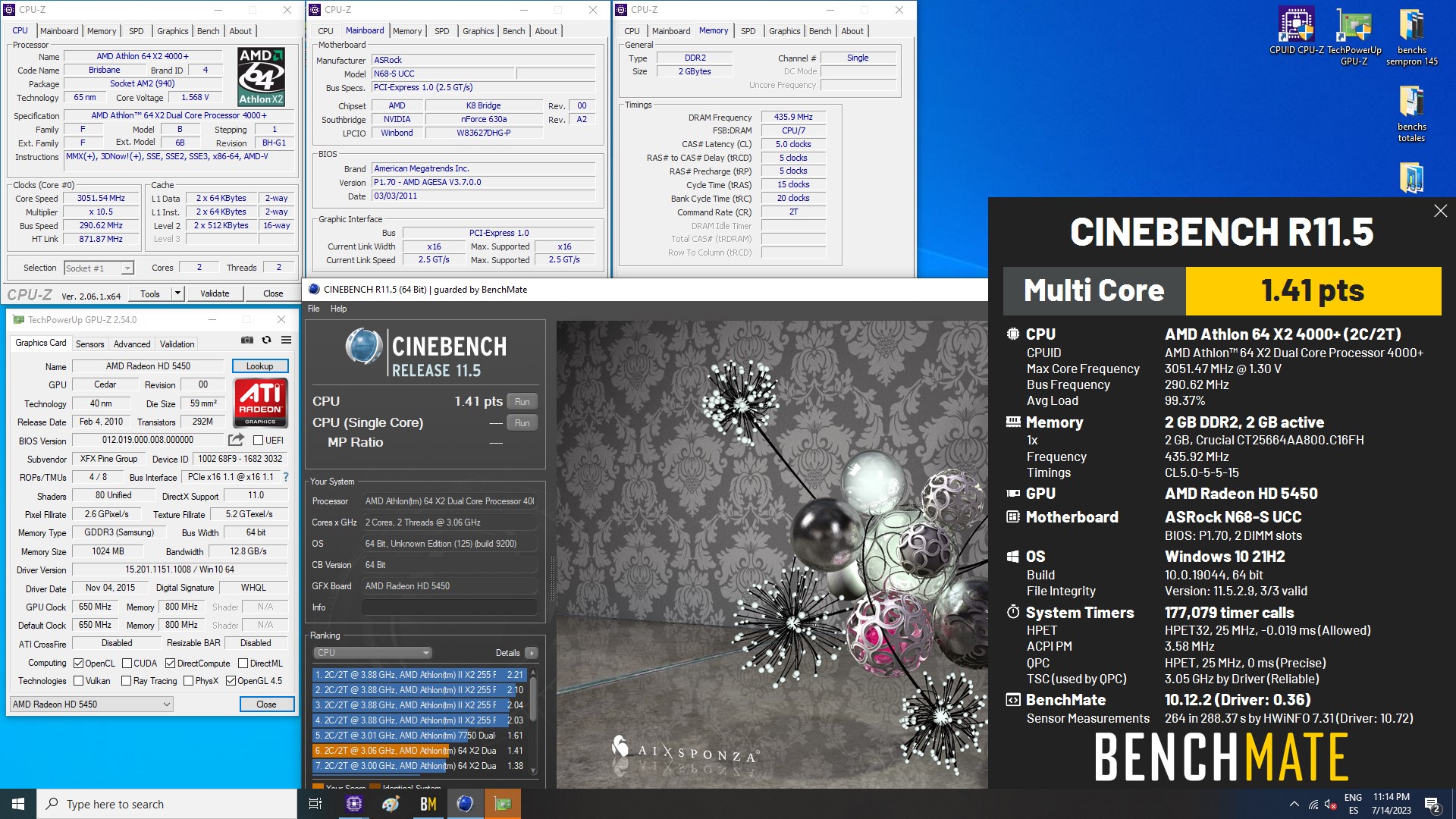Open the Cinebench Help menu
Image resolution: width=1456 pixels, height=819 pixels.
click(x=338, y=309)
